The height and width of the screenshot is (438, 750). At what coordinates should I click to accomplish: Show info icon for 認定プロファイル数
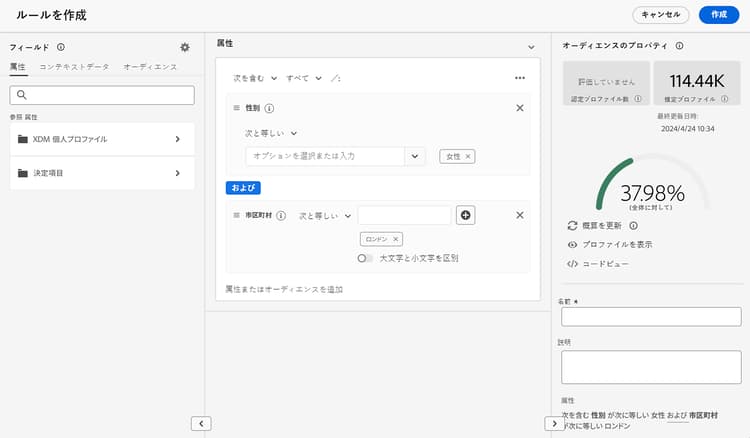(638, 99)
